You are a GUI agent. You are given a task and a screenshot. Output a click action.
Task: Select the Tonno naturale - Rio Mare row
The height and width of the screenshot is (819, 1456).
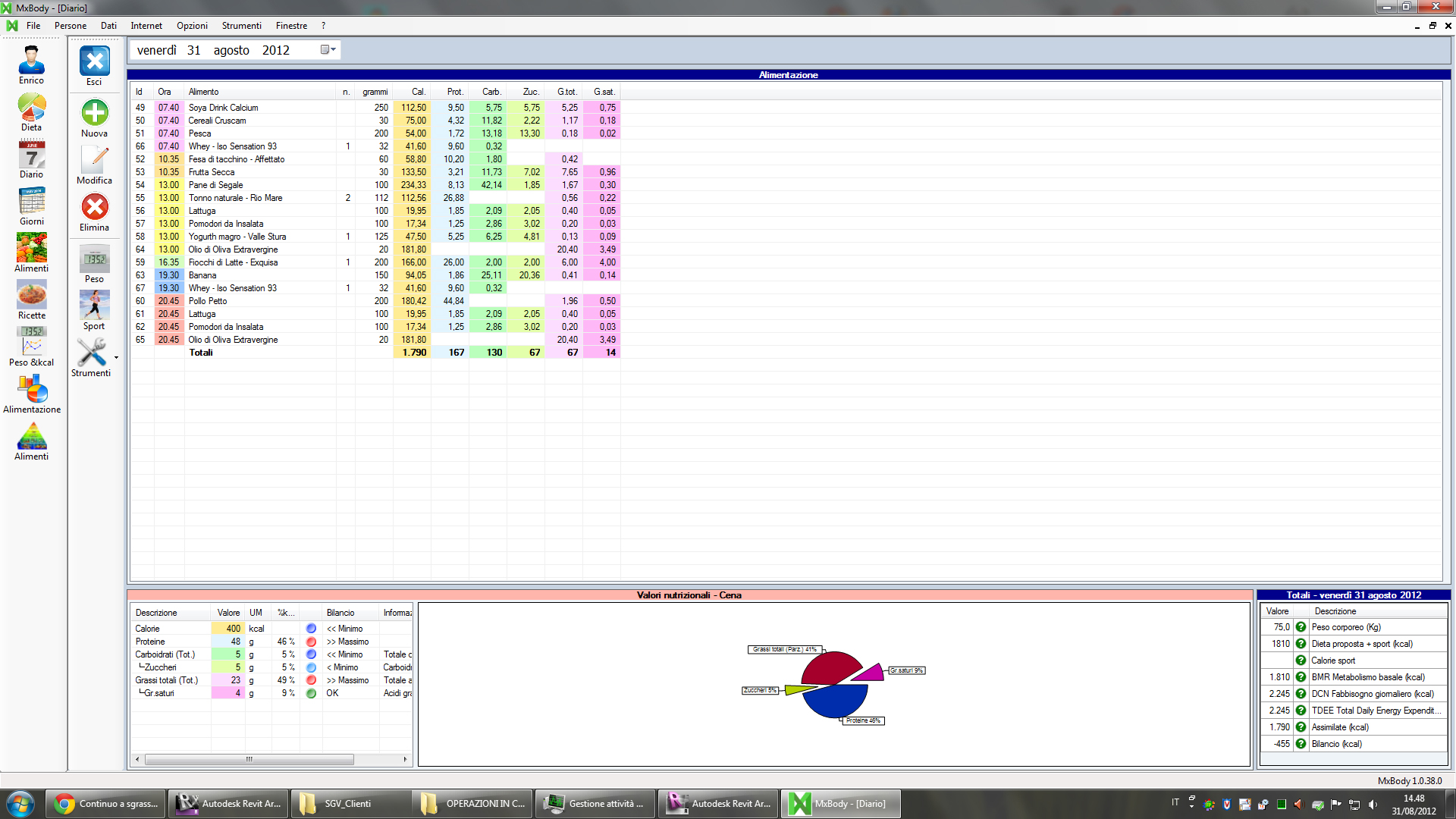[x=375, y=198]
